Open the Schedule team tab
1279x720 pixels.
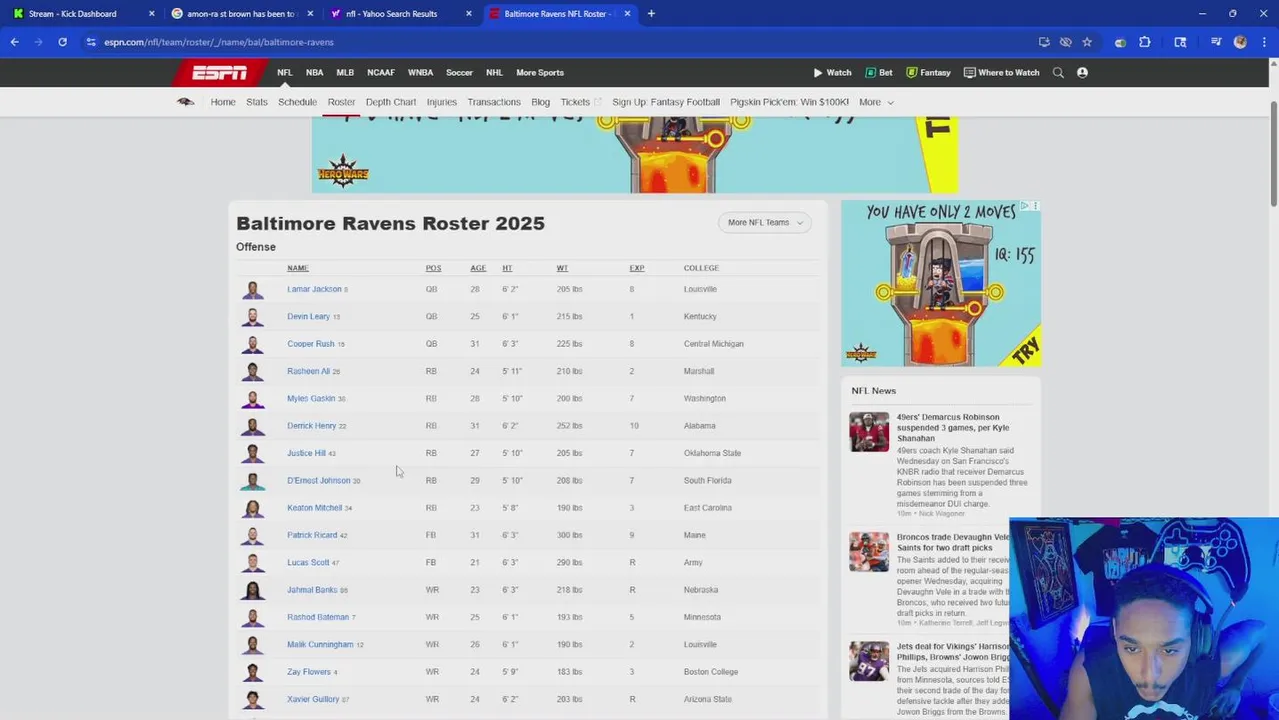pos(297,102)
